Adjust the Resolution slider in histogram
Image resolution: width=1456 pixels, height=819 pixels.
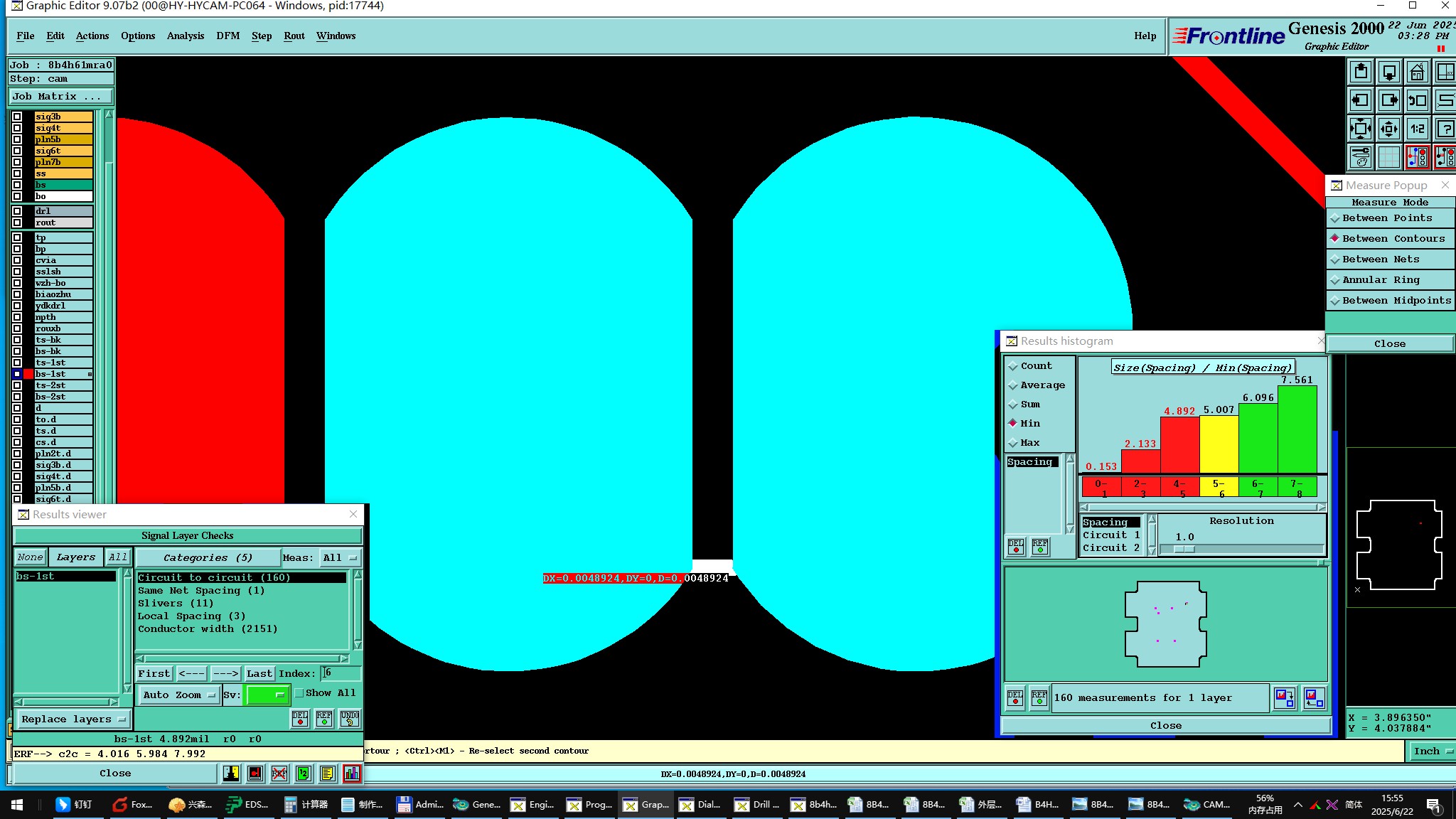[1184, 550]
